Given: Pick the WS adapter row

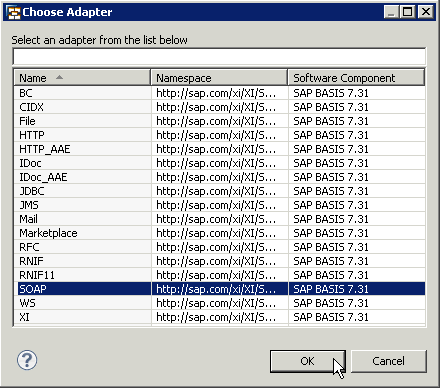Looking at the screenshot, I should click(219, 303).
